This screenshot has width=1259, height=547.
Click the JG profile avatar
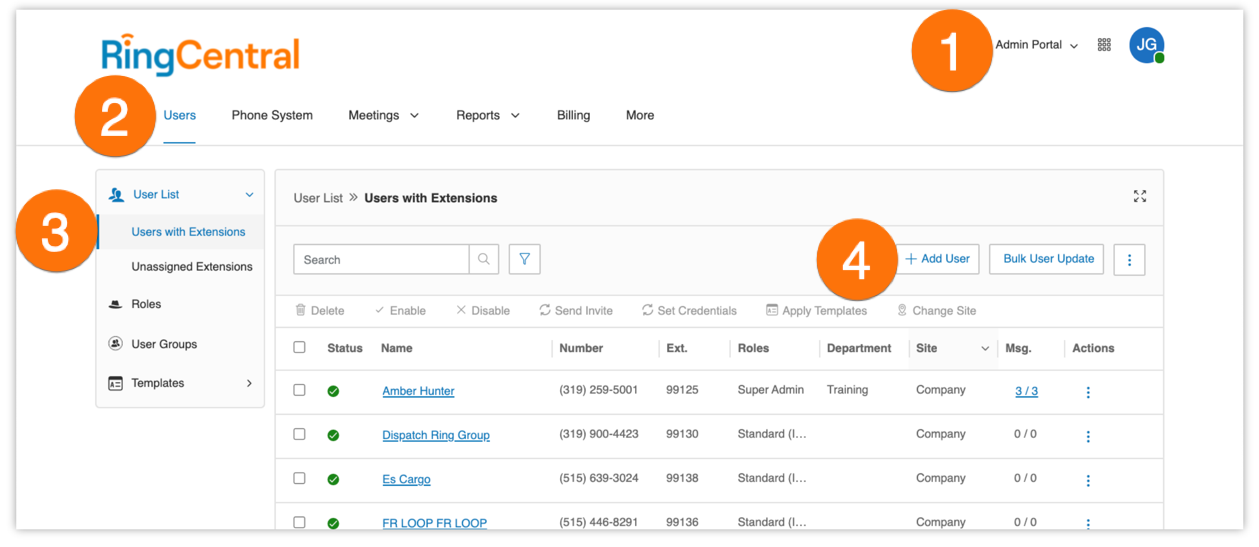click(1146, 45)
